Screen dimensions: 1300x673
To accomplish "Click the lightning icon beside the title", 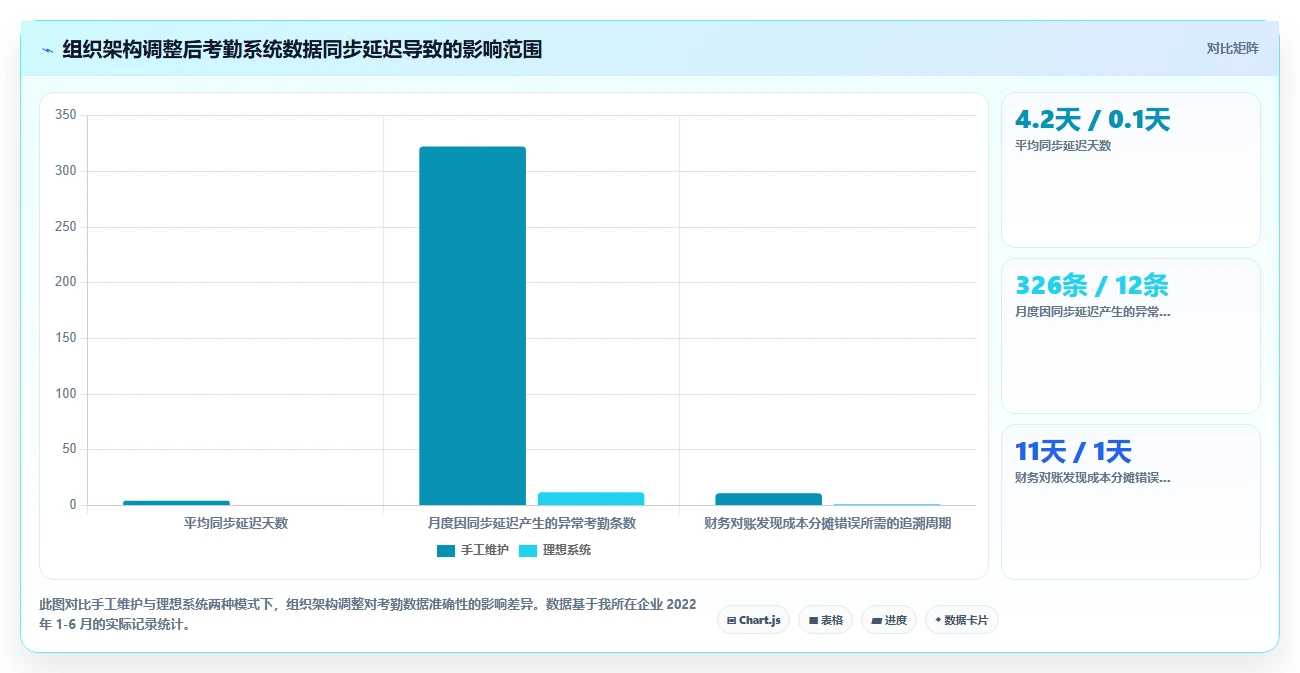I will click(47, 50).
